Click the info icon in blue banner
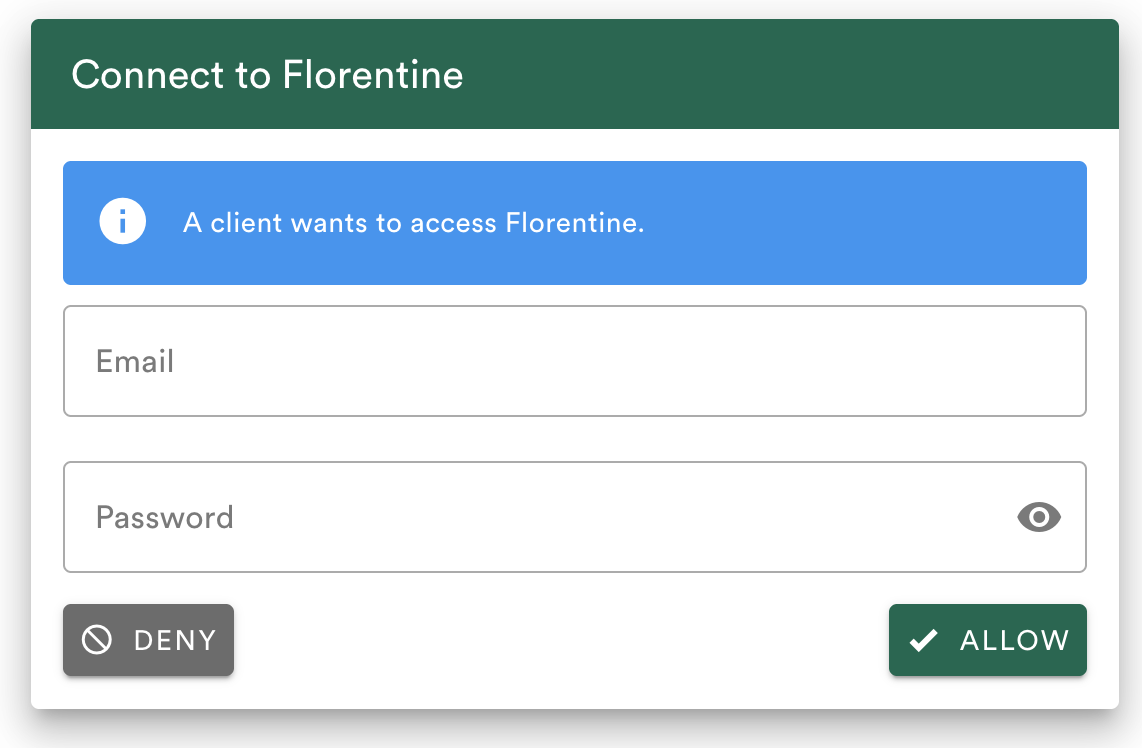 122,222
